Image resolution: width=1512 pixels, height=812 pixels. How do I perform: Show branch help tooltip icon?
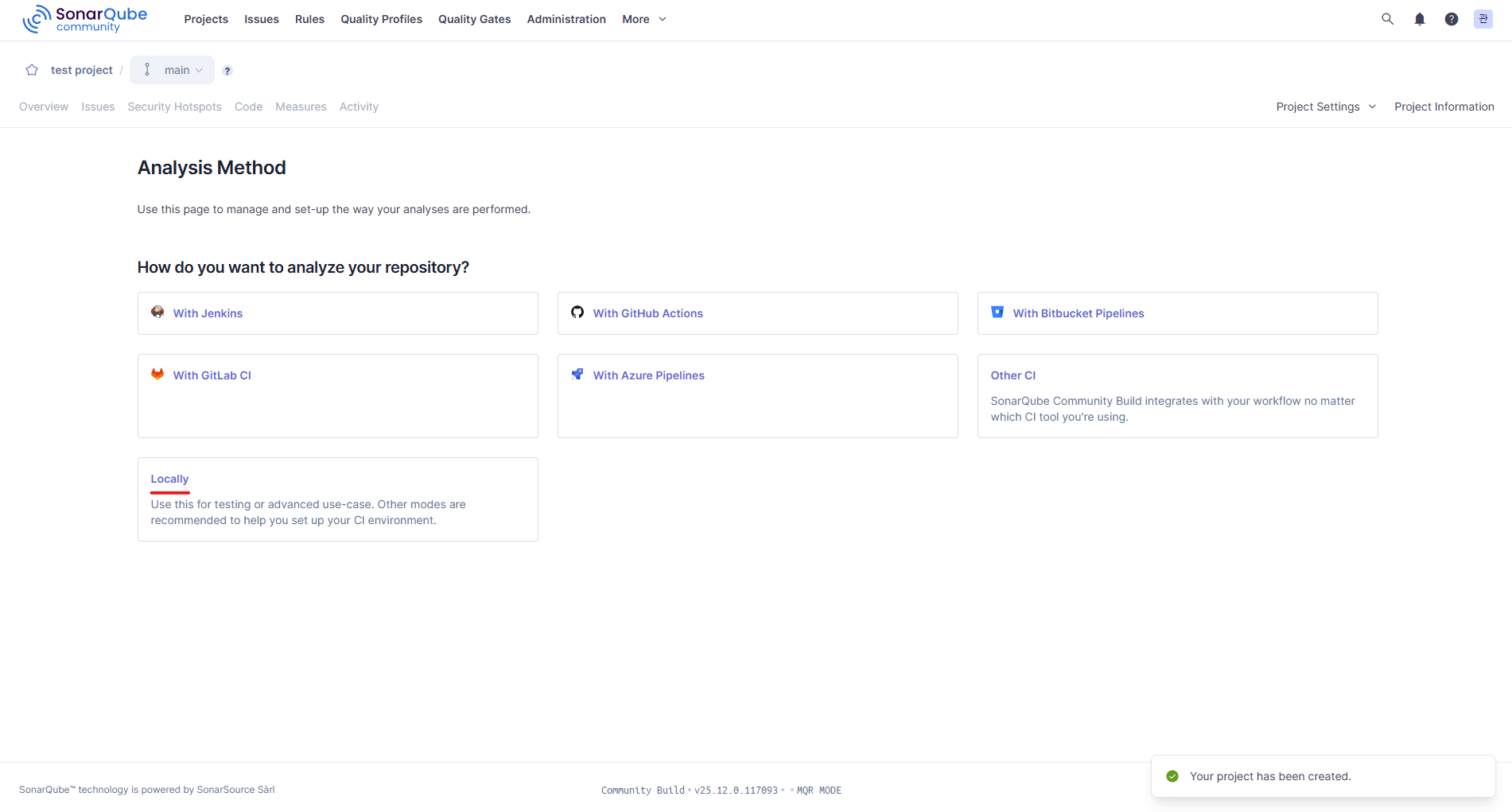[227, 71]
